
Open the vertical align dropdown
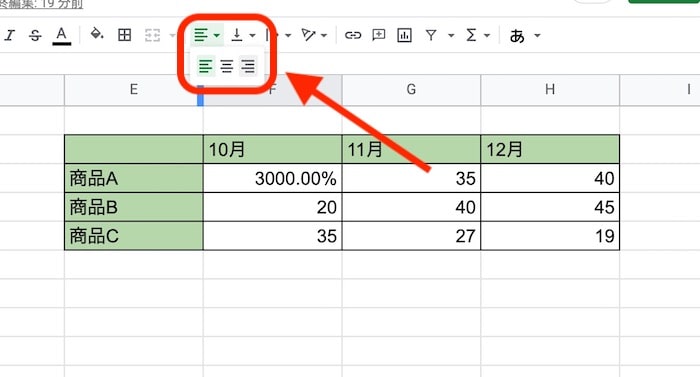click(243, 35)
